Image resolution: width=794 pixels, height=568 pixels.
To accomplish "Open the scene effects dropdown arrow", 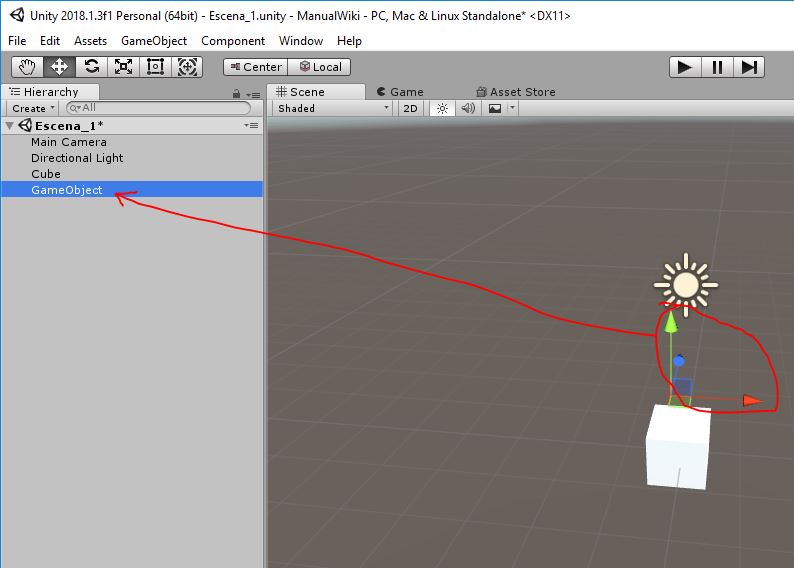I will point(512,108).
